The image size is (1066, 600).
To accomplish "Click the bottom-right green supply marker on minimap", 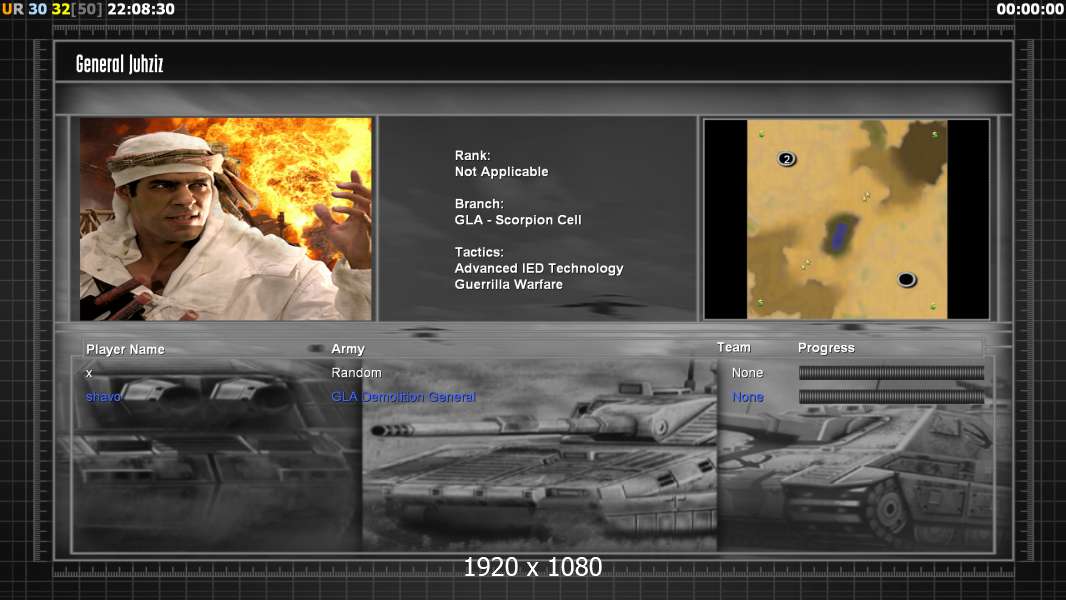I will coord(933,306).
